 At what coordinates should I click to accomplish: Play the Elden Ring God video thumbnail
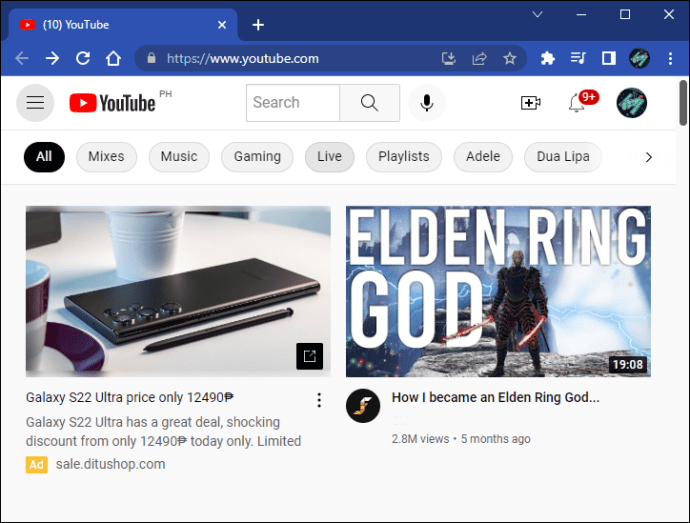(x=498, y=291)
